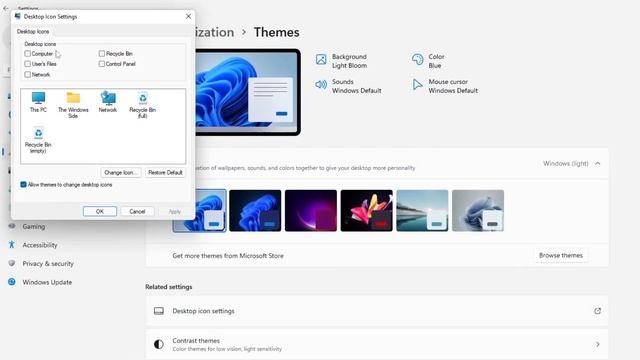The image size is (640, 360).
Task: Select the Sunrise lake theme thumbnail
Action: coord(422,211)
